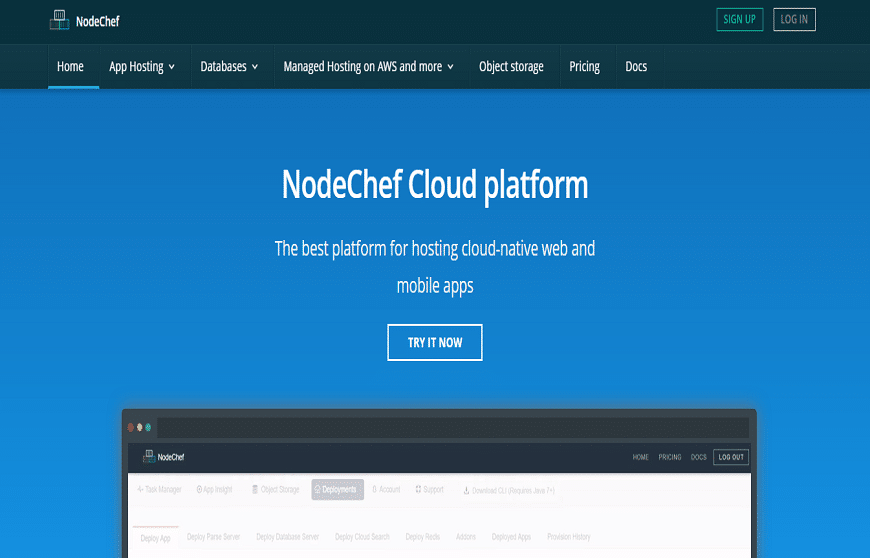Click DOCS link in dashboard preview

699,457
